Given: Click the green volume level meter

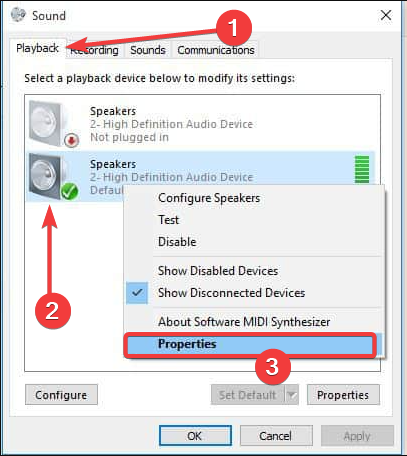Looking at the screenshot, I should point(362,169).
